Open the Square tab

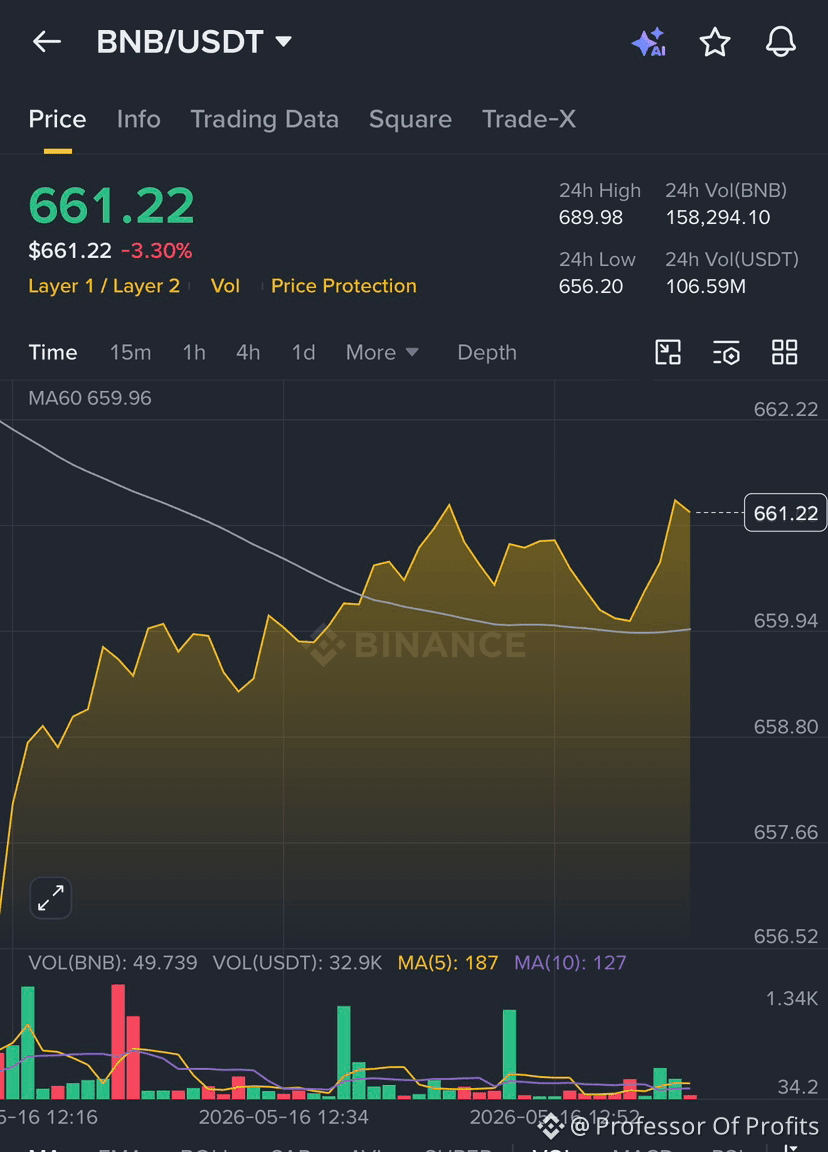click(x=410, y=119)
